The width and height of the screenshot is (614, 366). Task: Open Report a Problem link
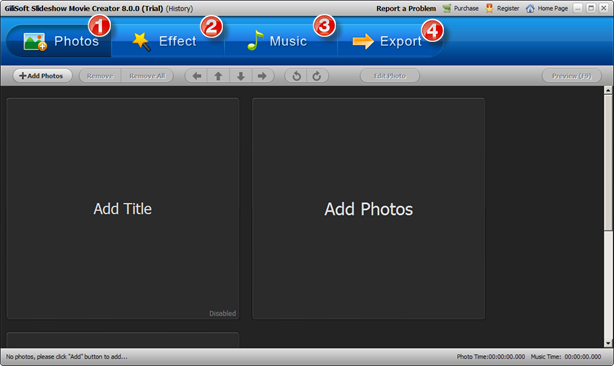tap(406, 8)
